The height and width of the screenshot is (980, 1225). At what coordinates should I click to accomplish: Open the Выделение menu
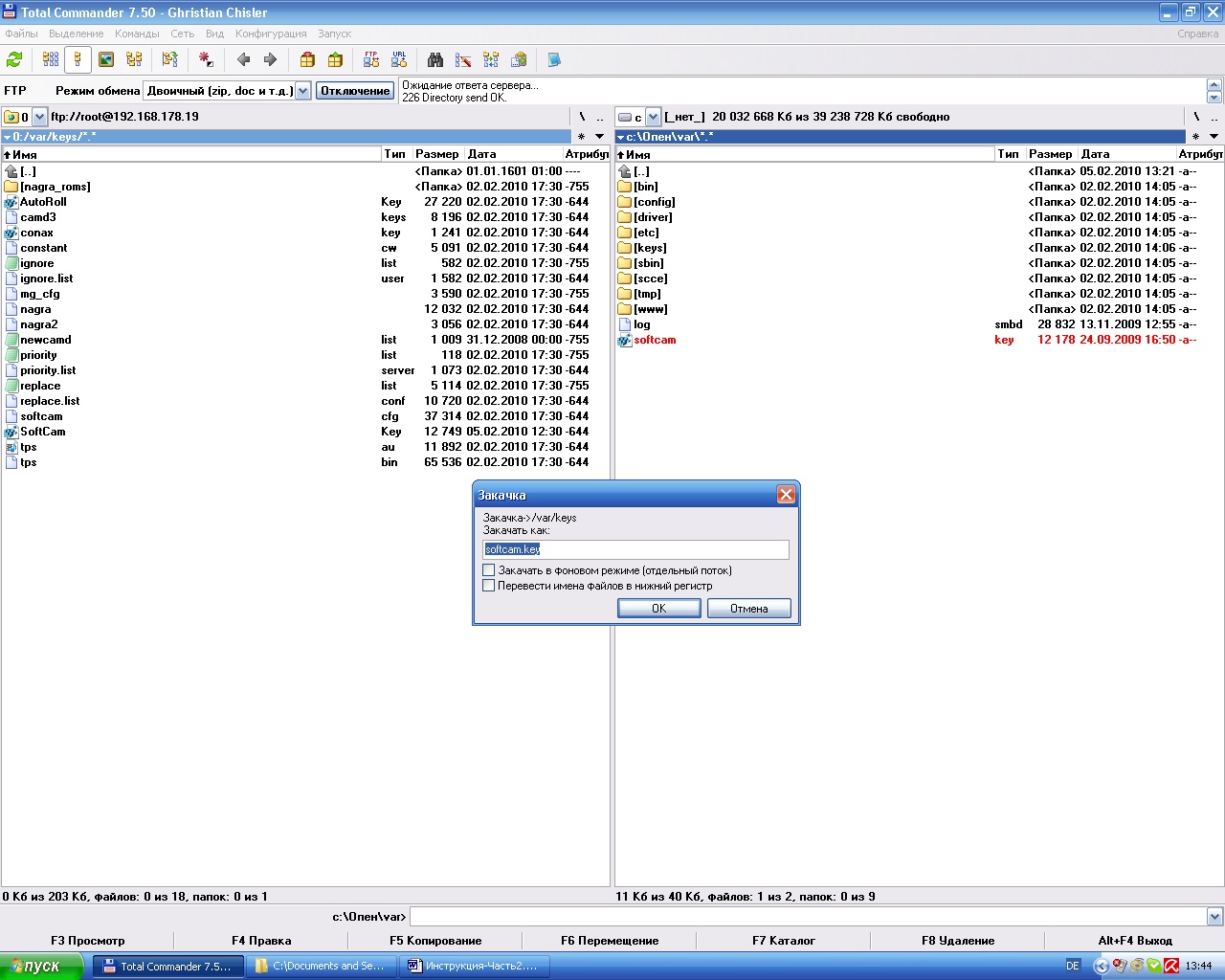77,33
